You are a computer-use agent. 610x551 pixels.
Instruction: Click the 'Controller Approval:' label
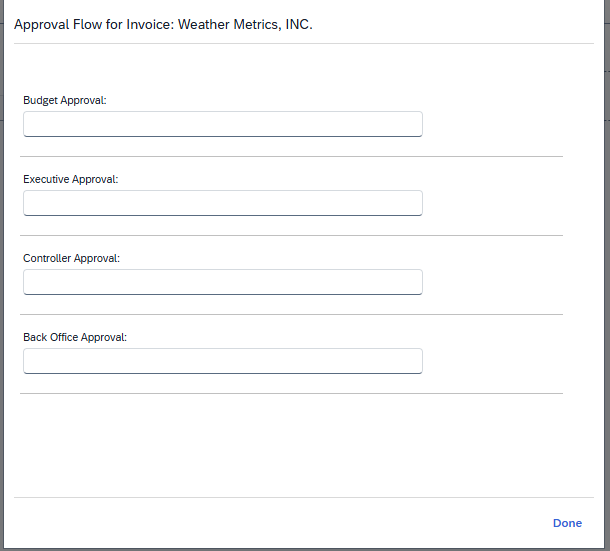click(x=72, y=258)
